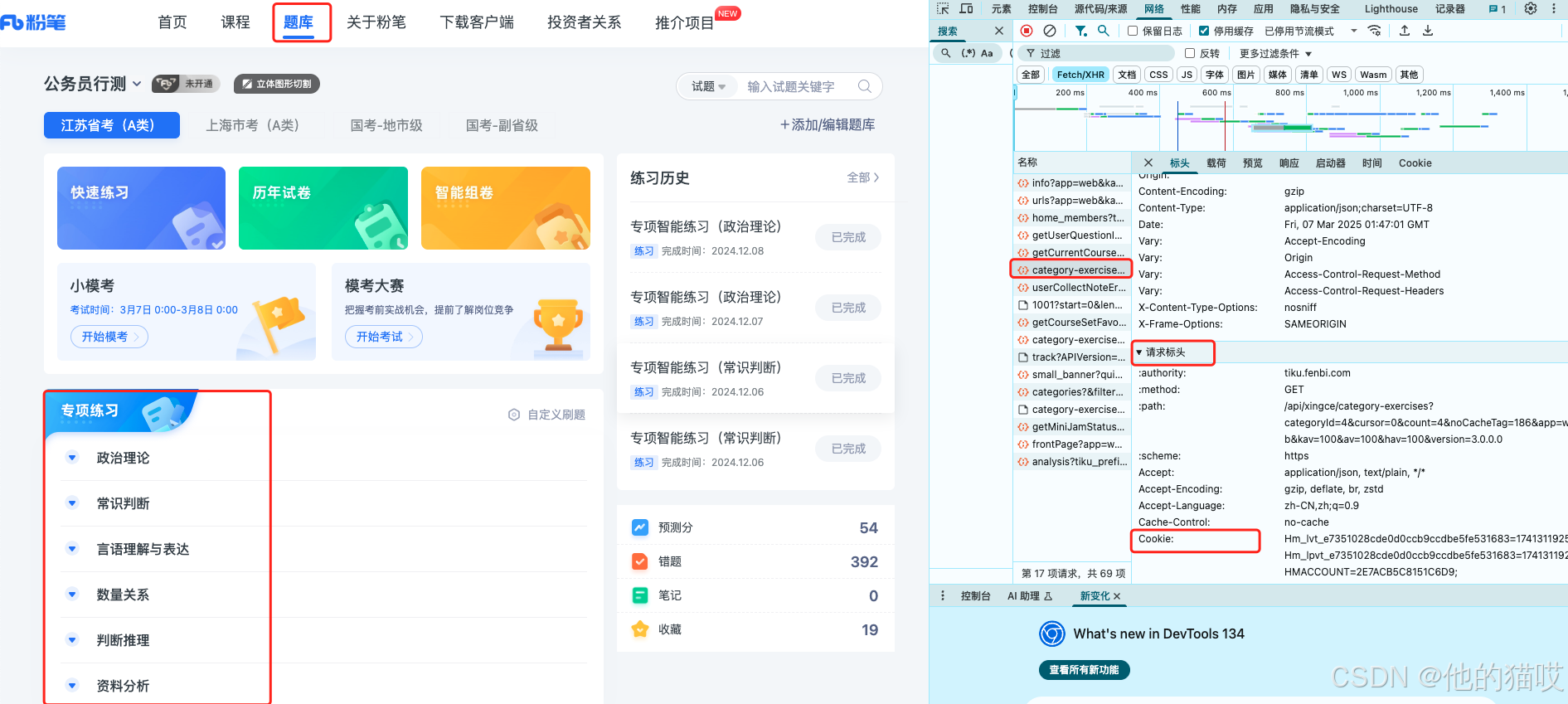Image resolution: width=1568 pixels, height=704 pixels.
Task: Expand the 言语理解与表达 practice category
Action: click(72, 549)
